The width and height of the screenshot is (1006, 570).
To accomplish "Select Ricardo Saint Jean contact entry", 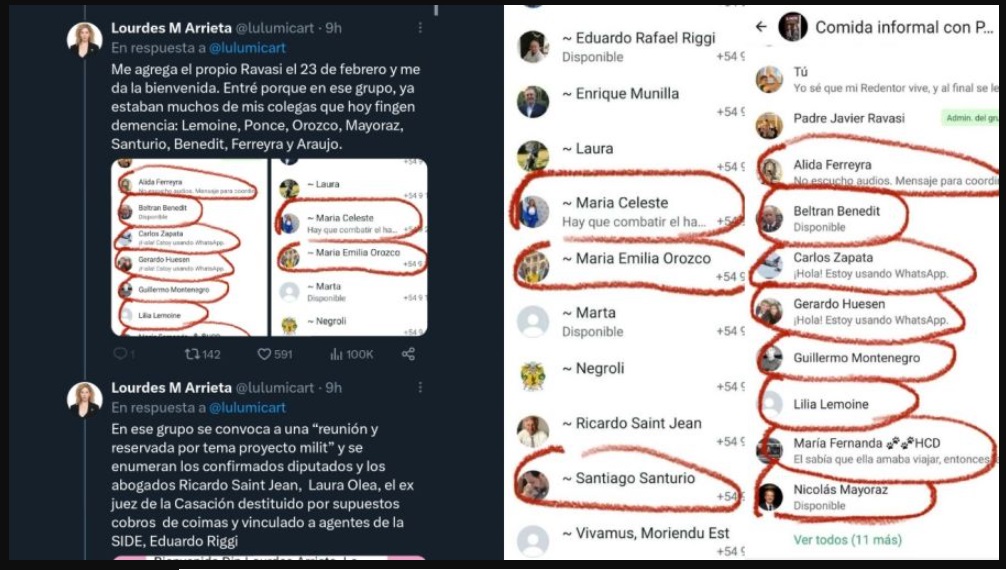I will point(638,423).
